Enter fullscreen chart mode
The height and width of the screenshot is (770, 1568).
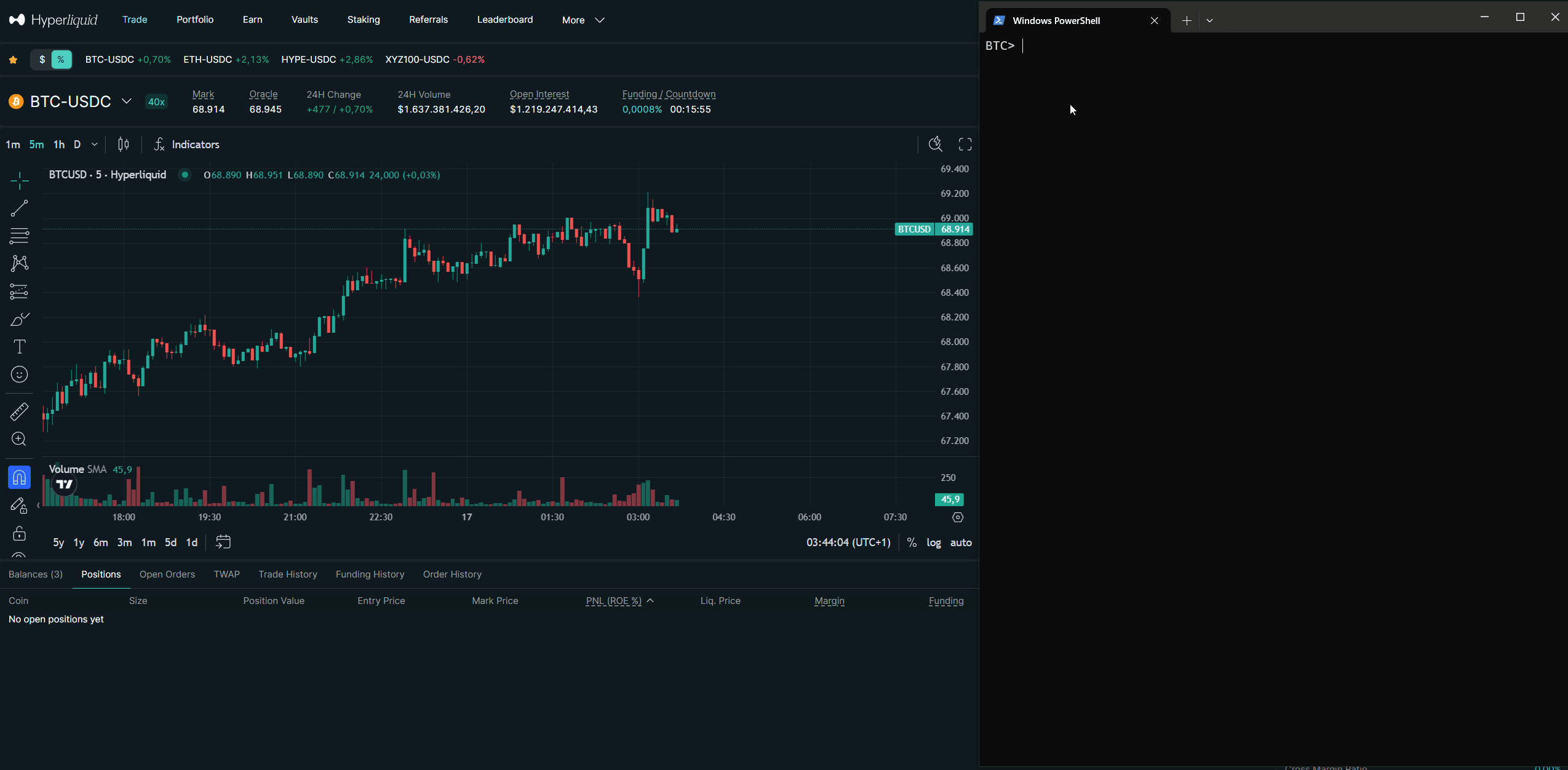[x=965, y=145]
